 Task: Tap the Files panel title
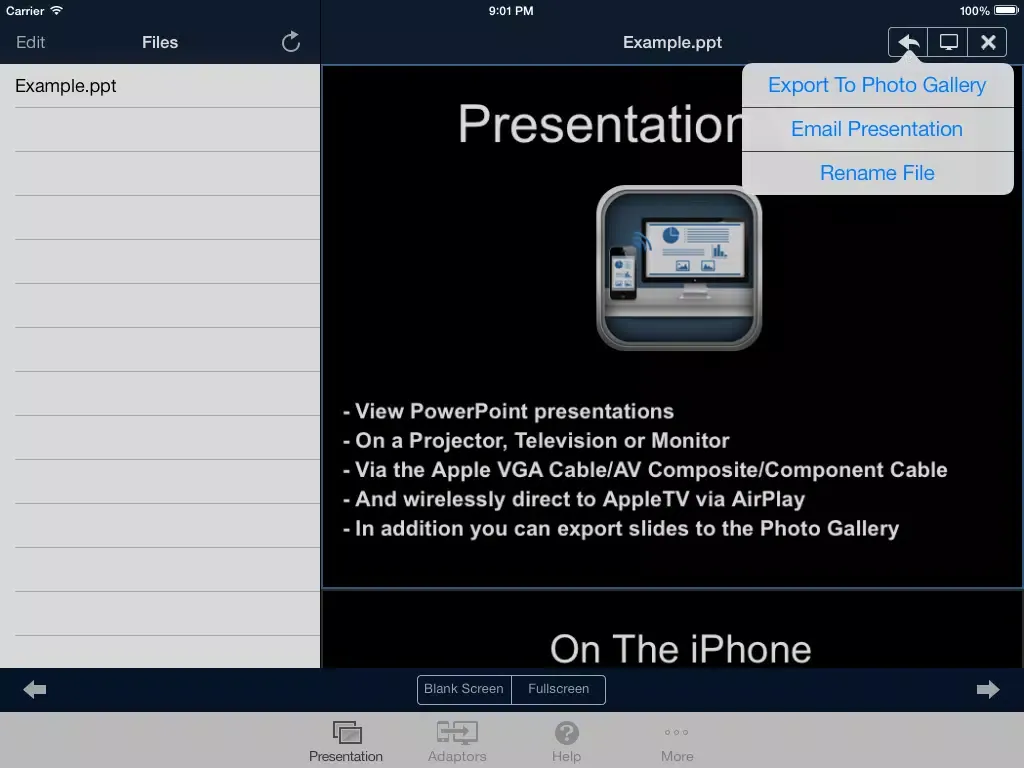coord(160,42)
